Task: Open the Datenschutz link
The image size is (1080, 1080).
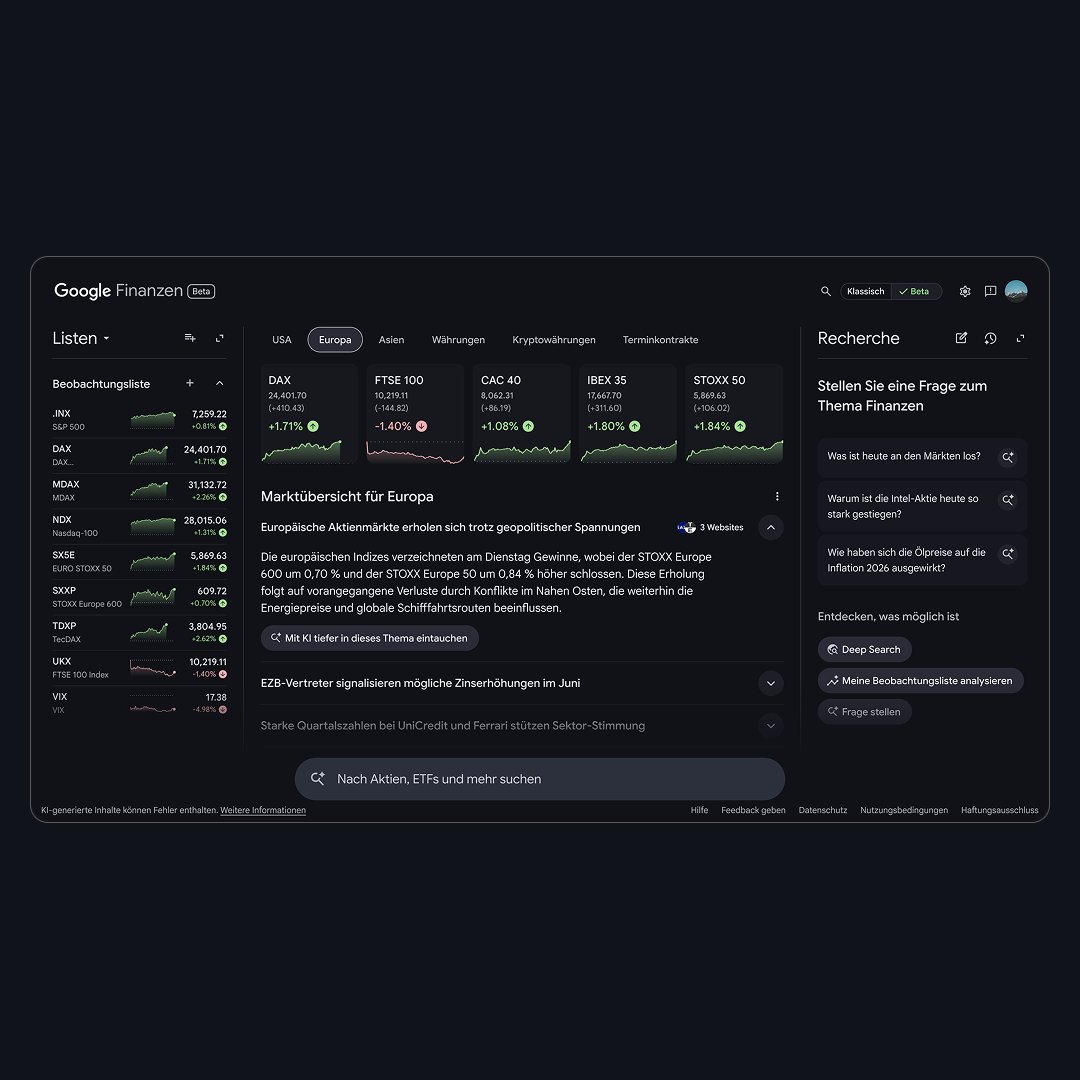Action: coord(822,810)
